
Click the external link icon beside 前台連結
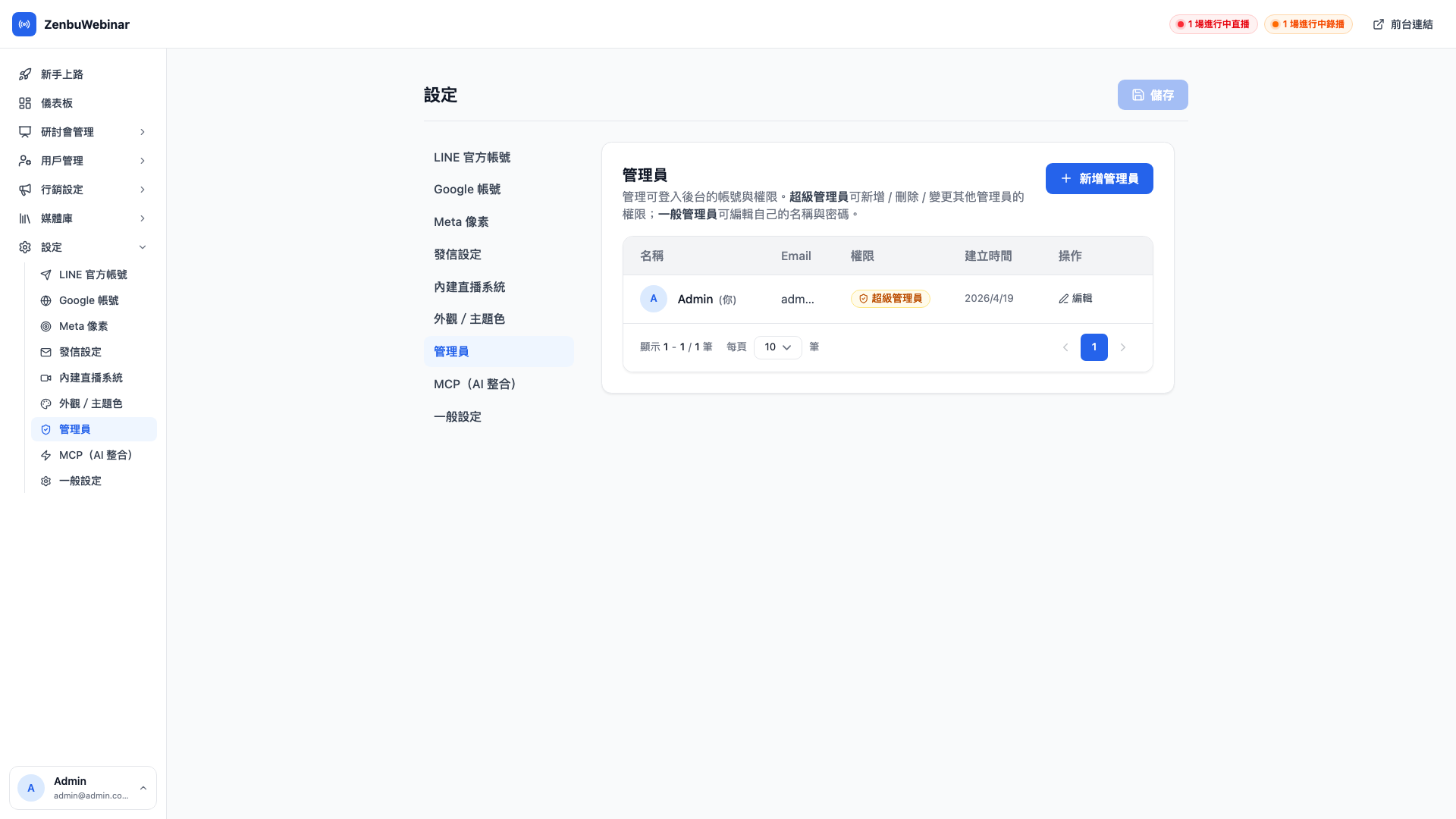click(1379, 24)
